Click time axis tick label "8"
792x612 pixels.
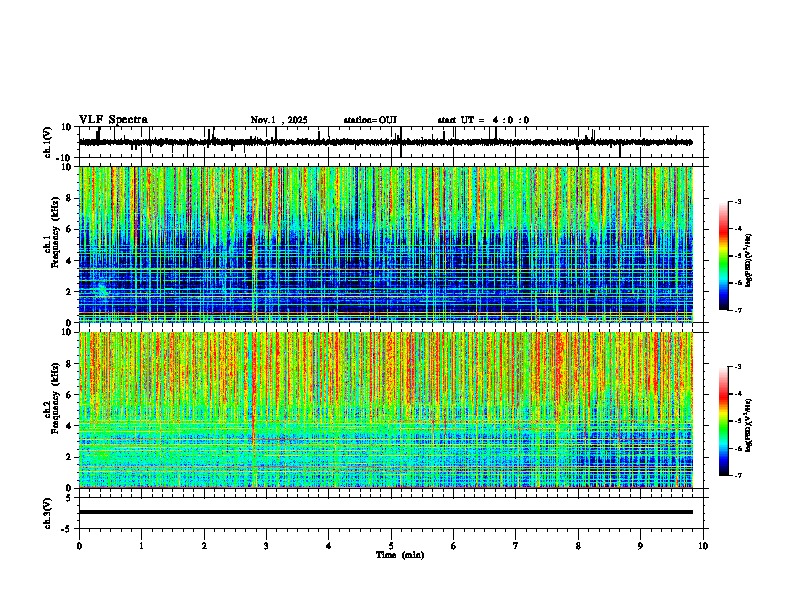pos(578,546)
